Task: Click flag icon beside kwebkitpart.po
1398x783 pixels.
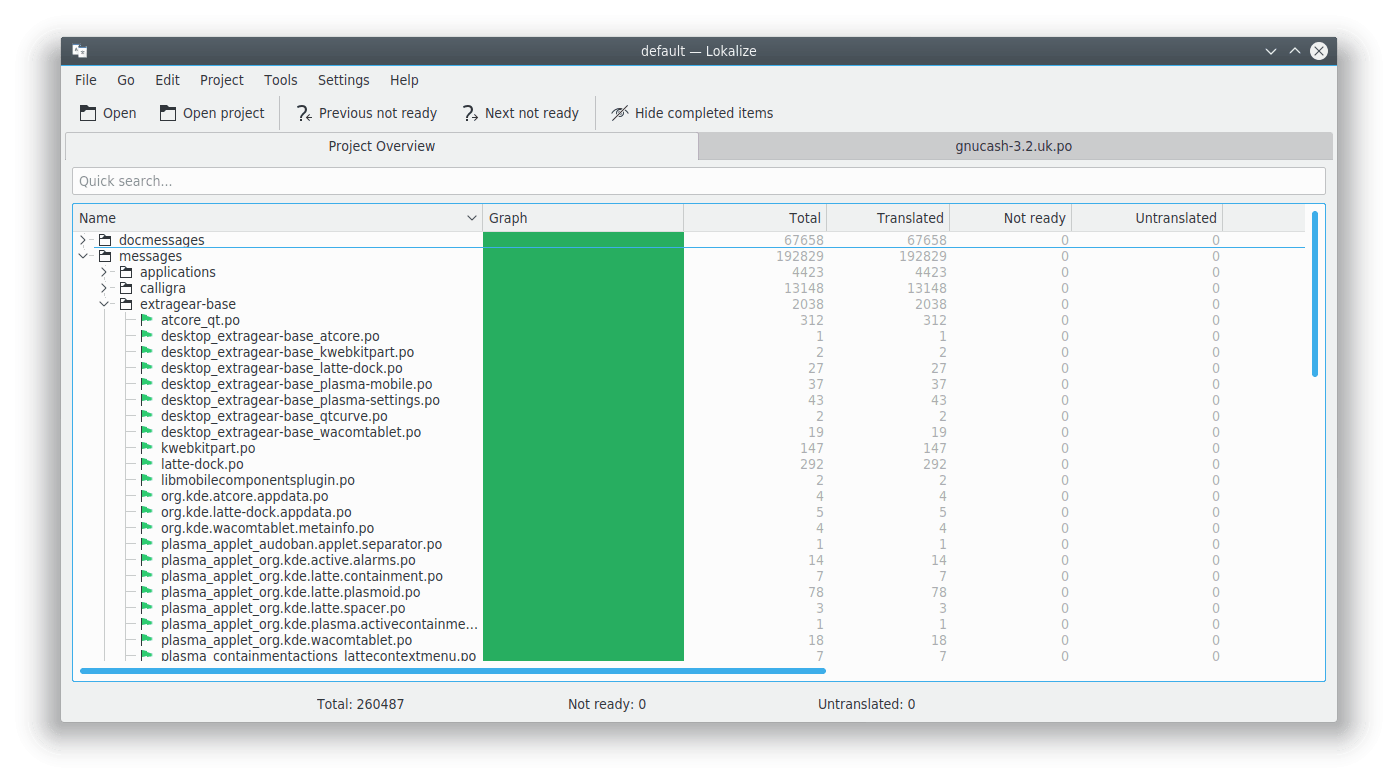Action: 147,448
